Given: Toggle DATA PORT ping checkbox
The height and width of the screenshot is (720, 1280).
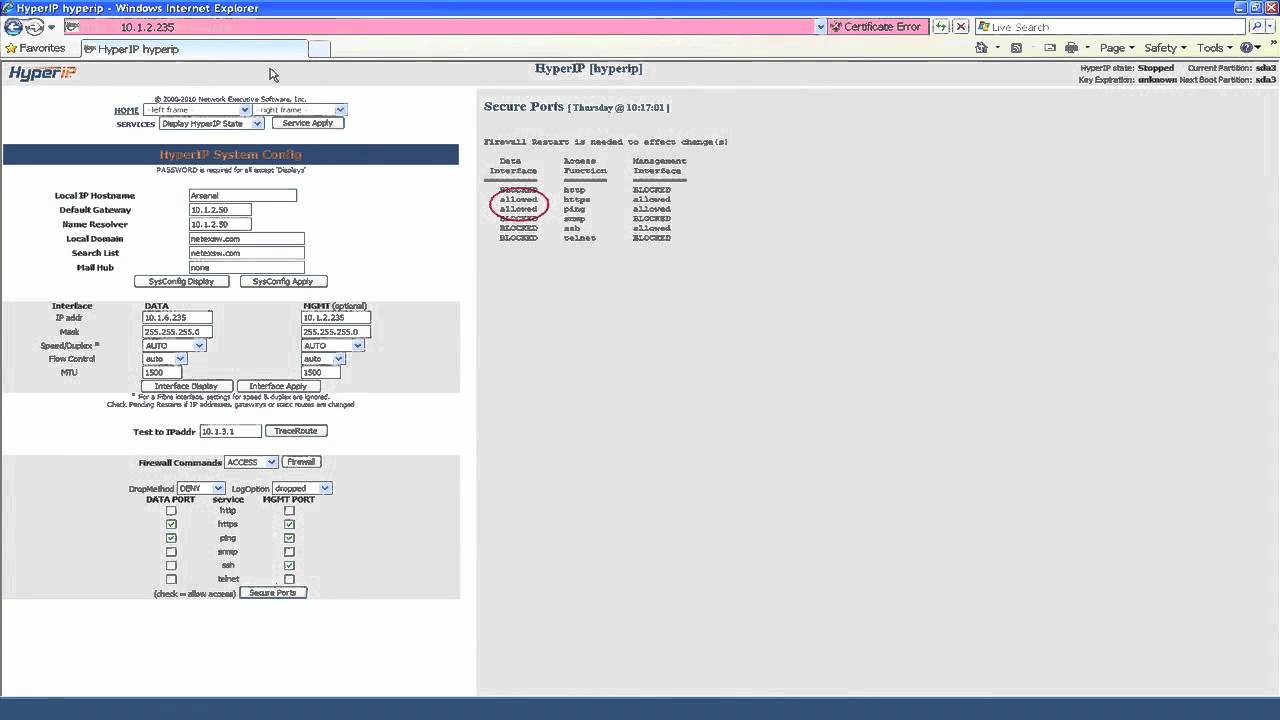Looking at the screenshot, I should click(171, 538).
